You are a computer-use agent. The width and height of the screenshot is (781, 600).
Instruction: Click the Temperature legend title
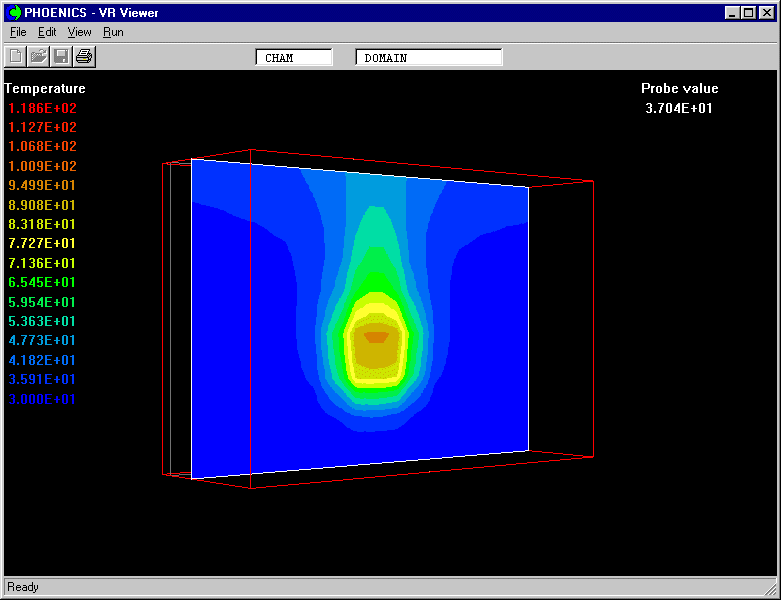[x=45, y=88]
